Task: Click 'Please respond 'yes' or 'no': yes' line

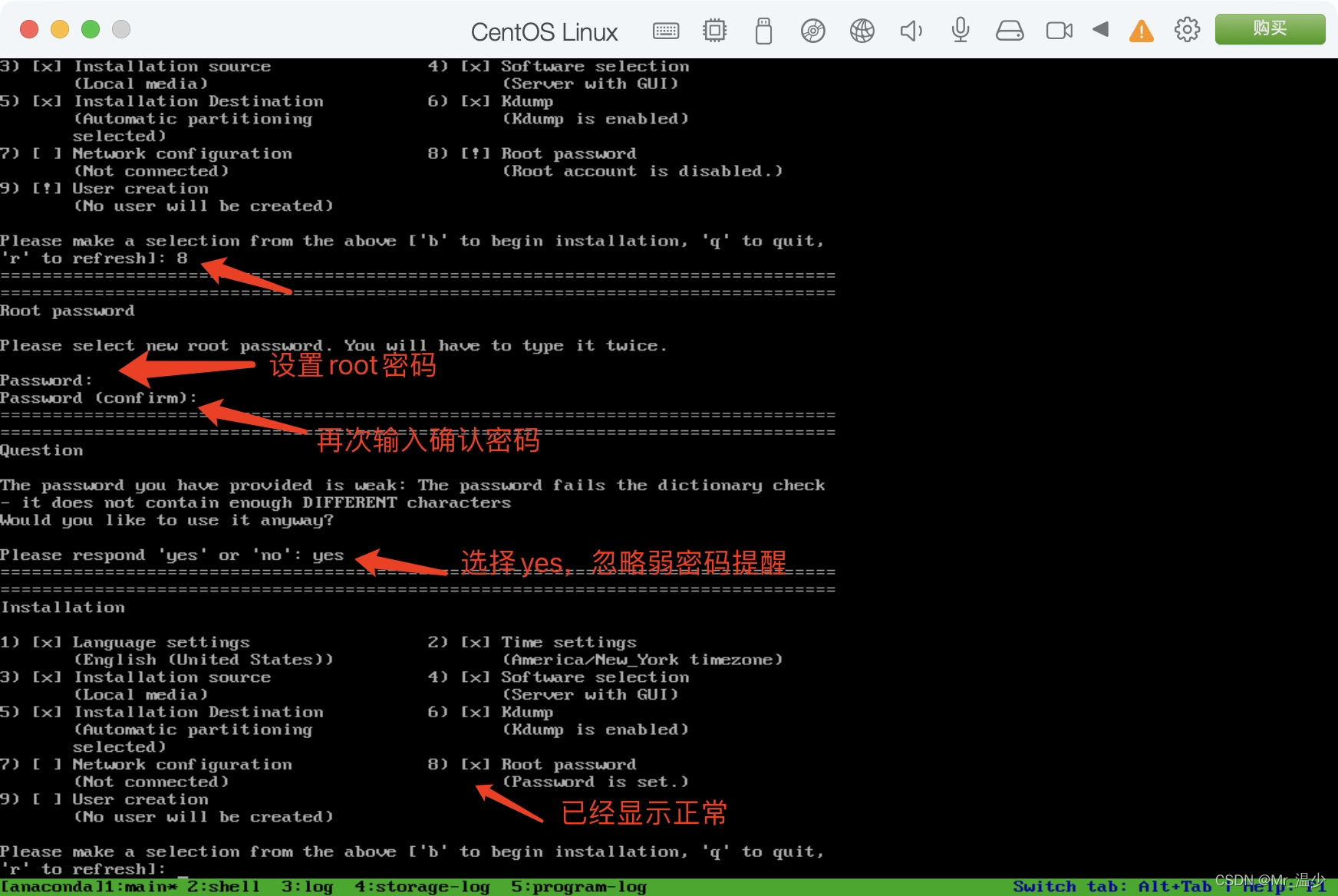Action: (172, 555)
